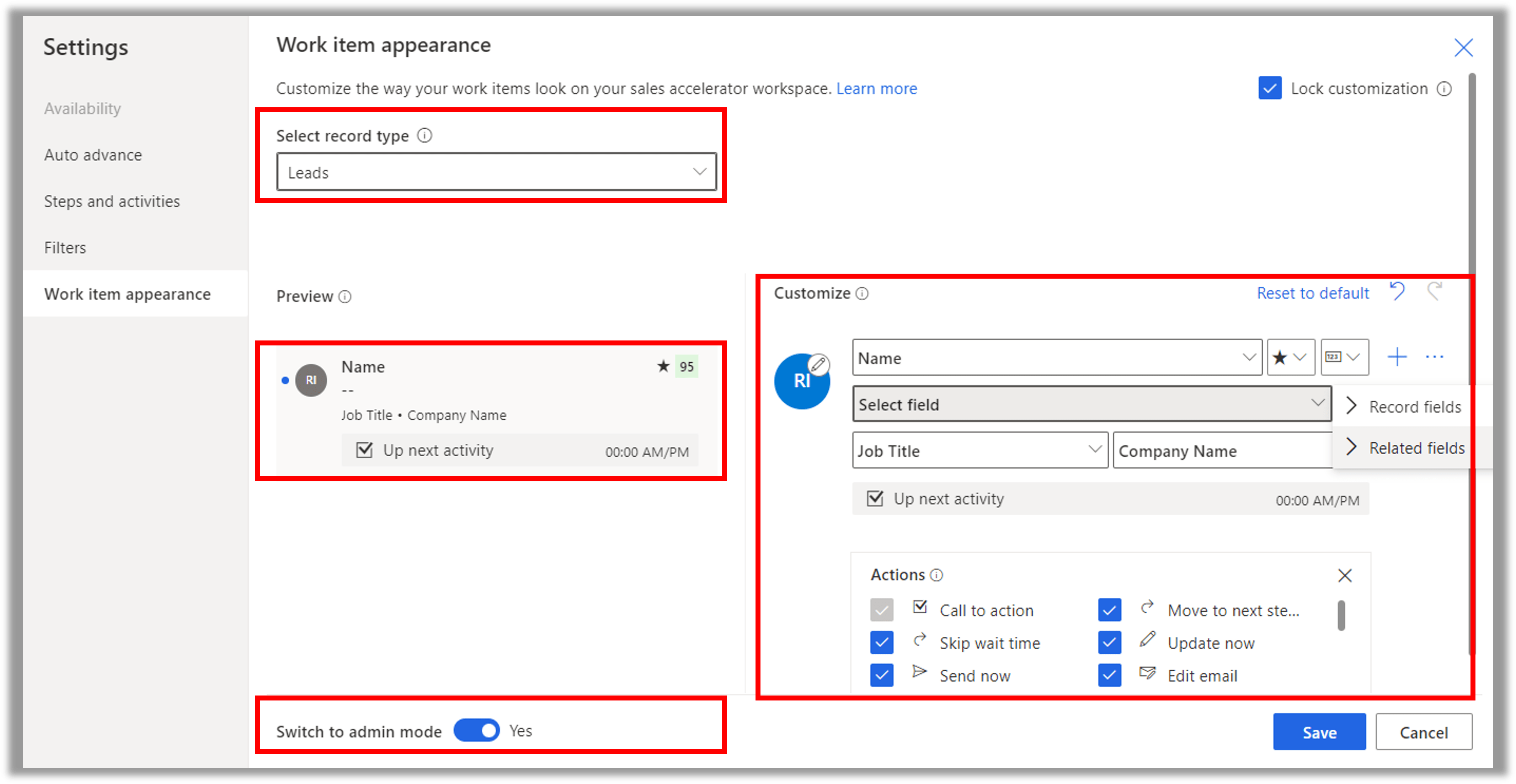Toggle the Switch to admin mode switch

tap(477, 730)
